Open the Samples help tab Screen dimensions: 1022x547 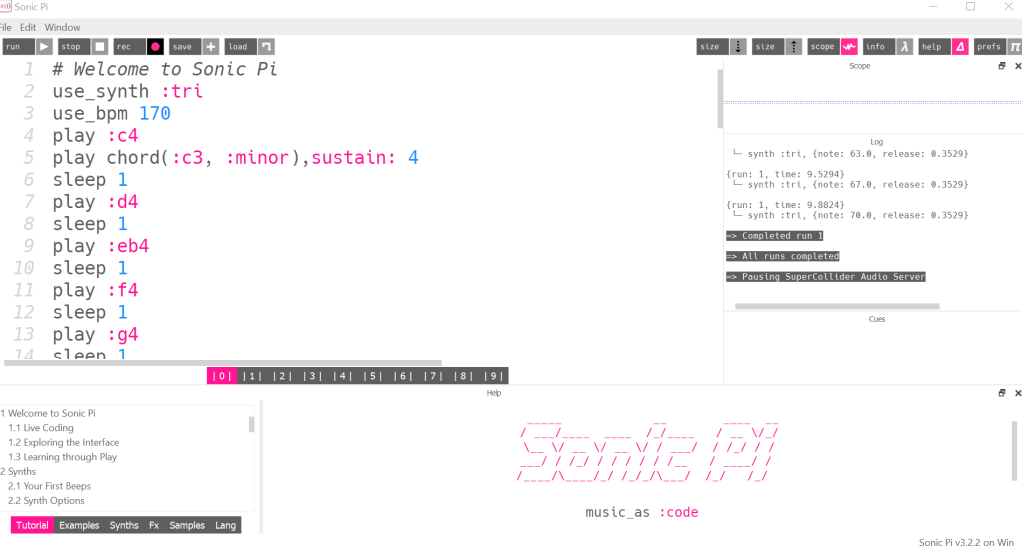coord(187,525)
